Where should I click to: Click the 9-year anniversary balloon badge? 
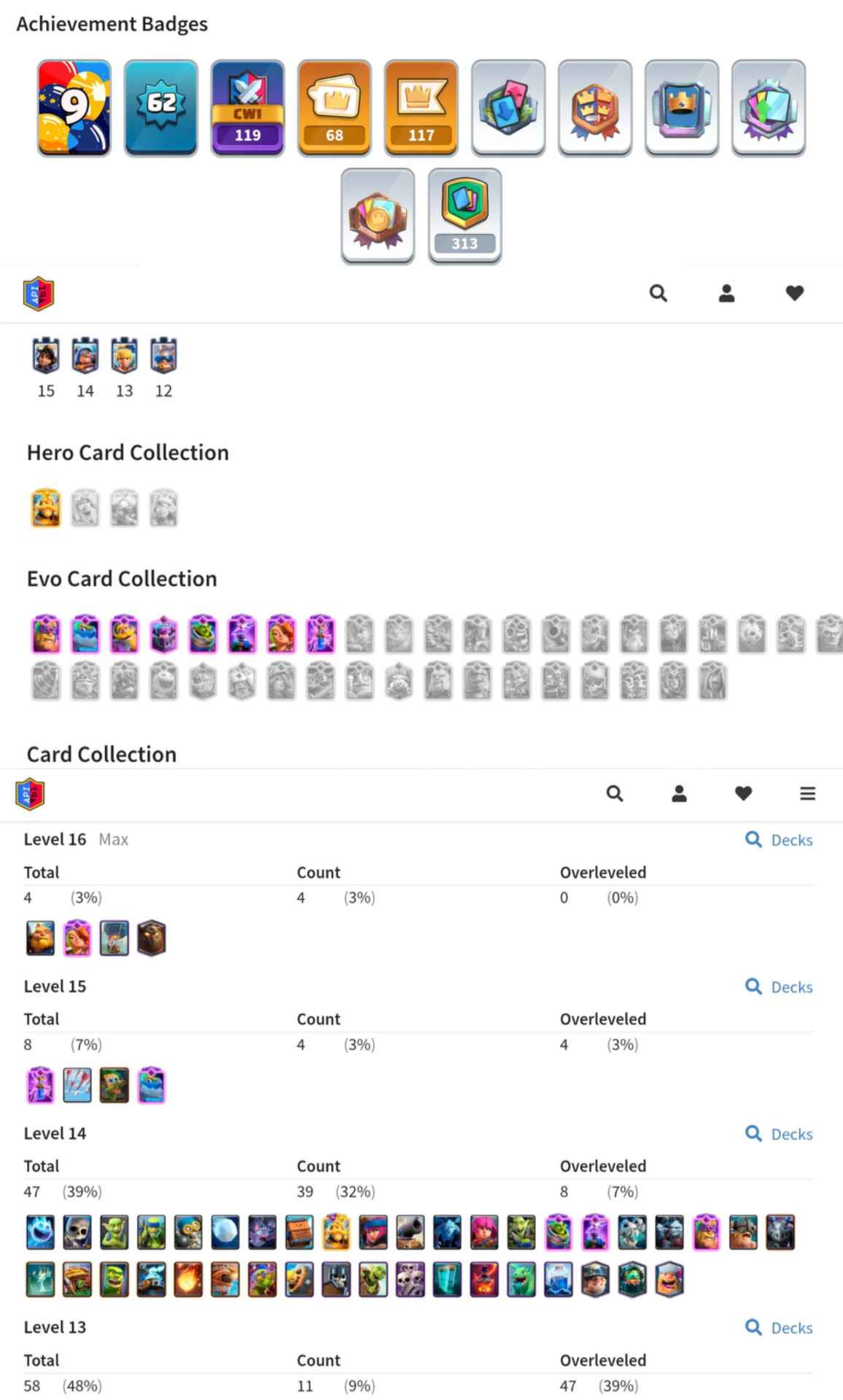pyautogui.click(x=74, y=108)
